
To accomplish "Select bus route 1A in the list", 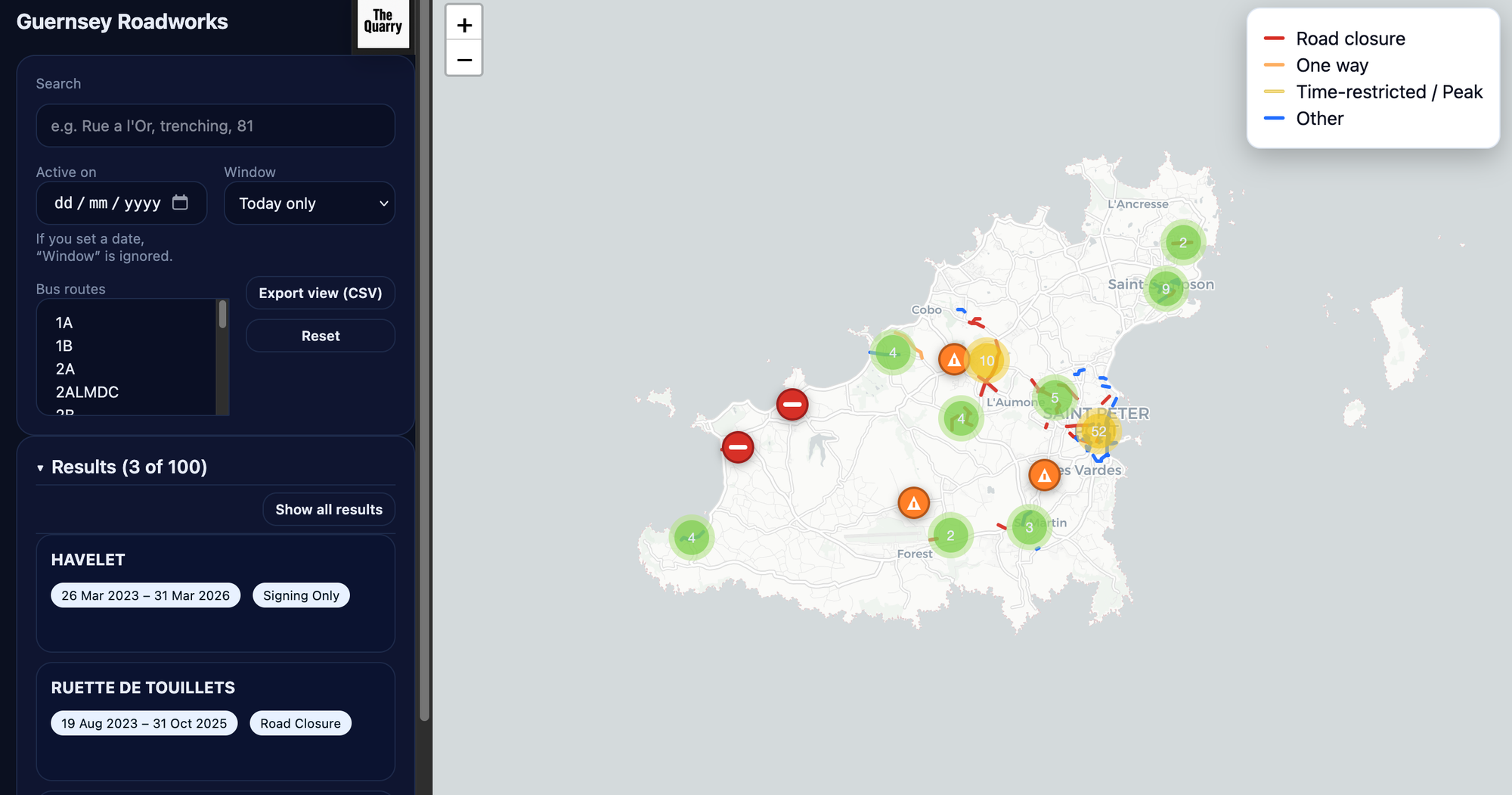I will click(64, 323).
